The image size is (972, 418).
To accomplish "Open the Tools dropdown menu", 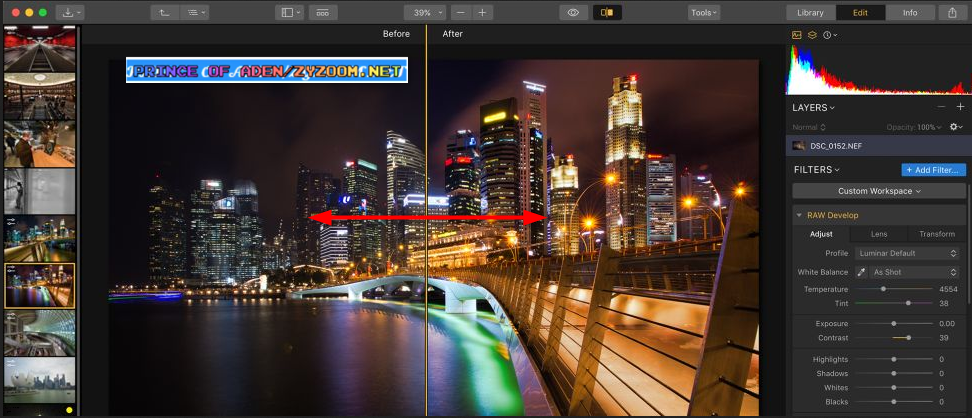I will 704,12.
